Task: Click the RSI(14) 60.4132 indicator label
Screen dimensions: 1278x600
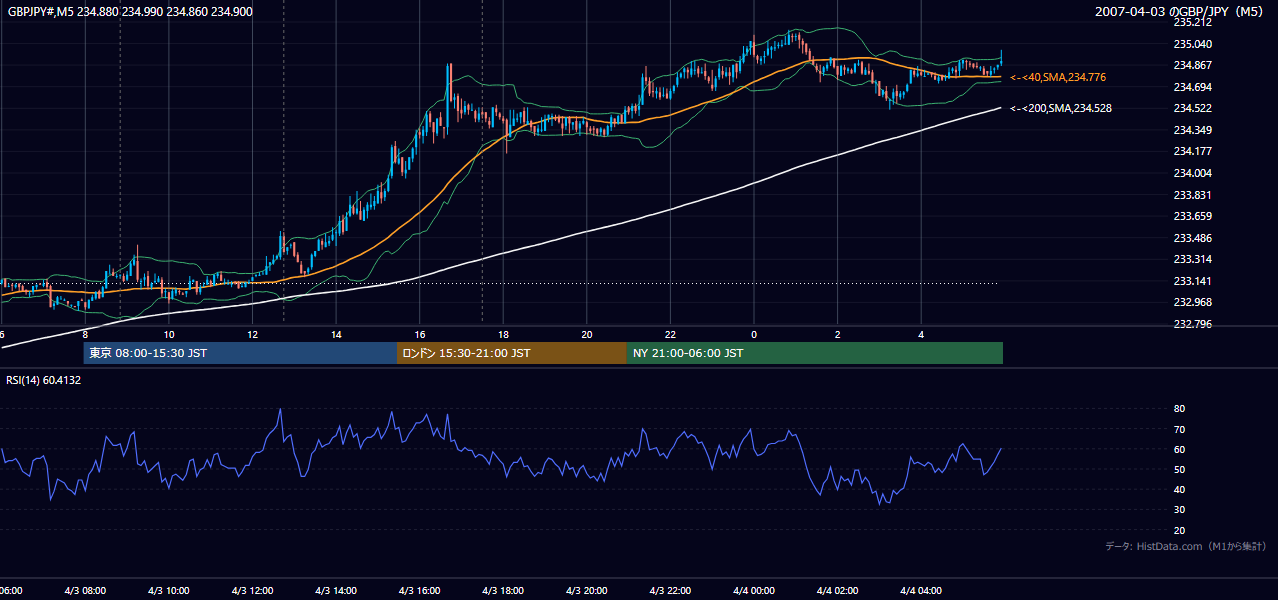Action: [x=44, y=380]
